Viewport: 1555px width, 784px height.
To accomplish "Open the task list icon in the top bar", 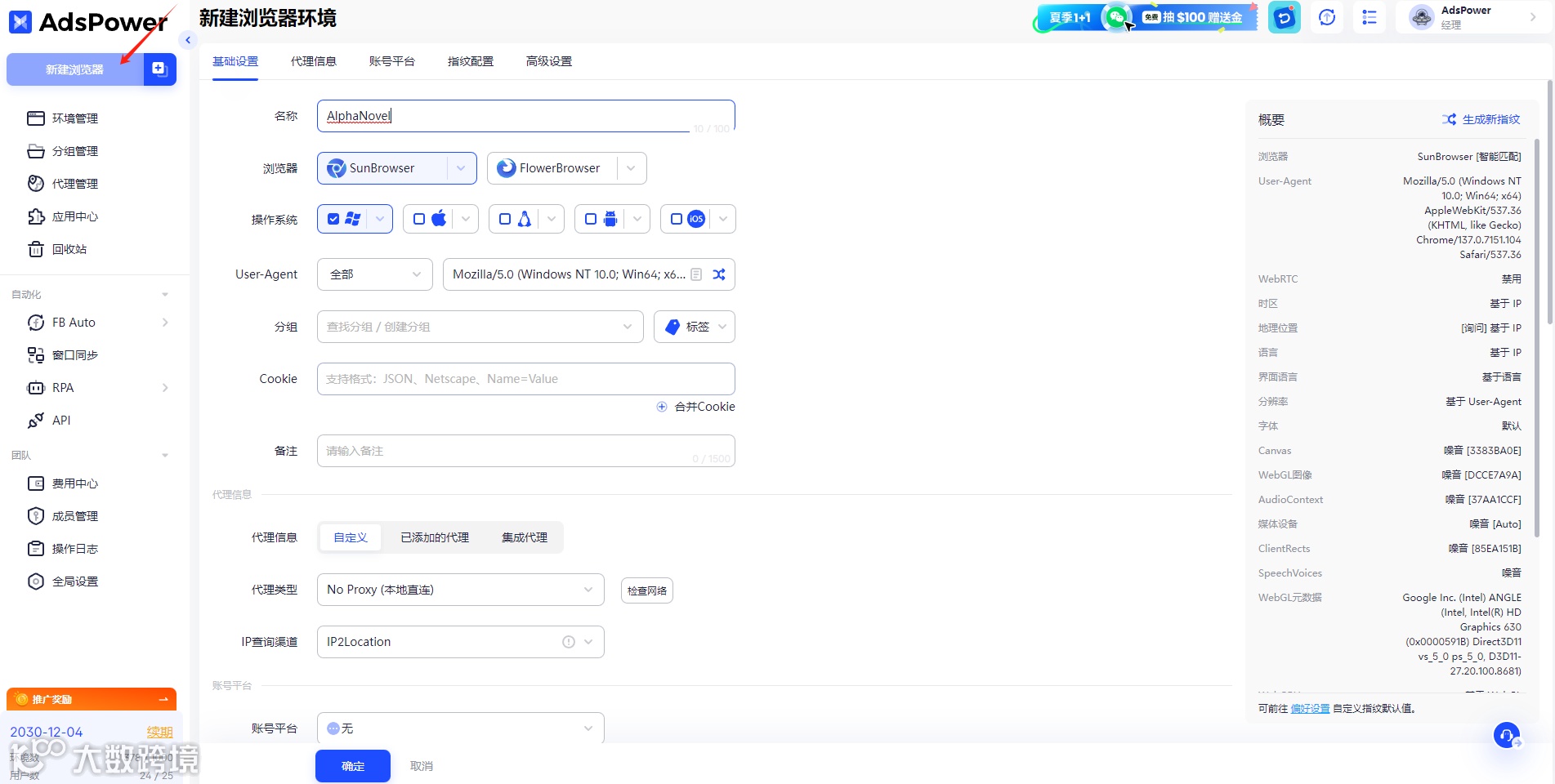I will (1370, 17).
